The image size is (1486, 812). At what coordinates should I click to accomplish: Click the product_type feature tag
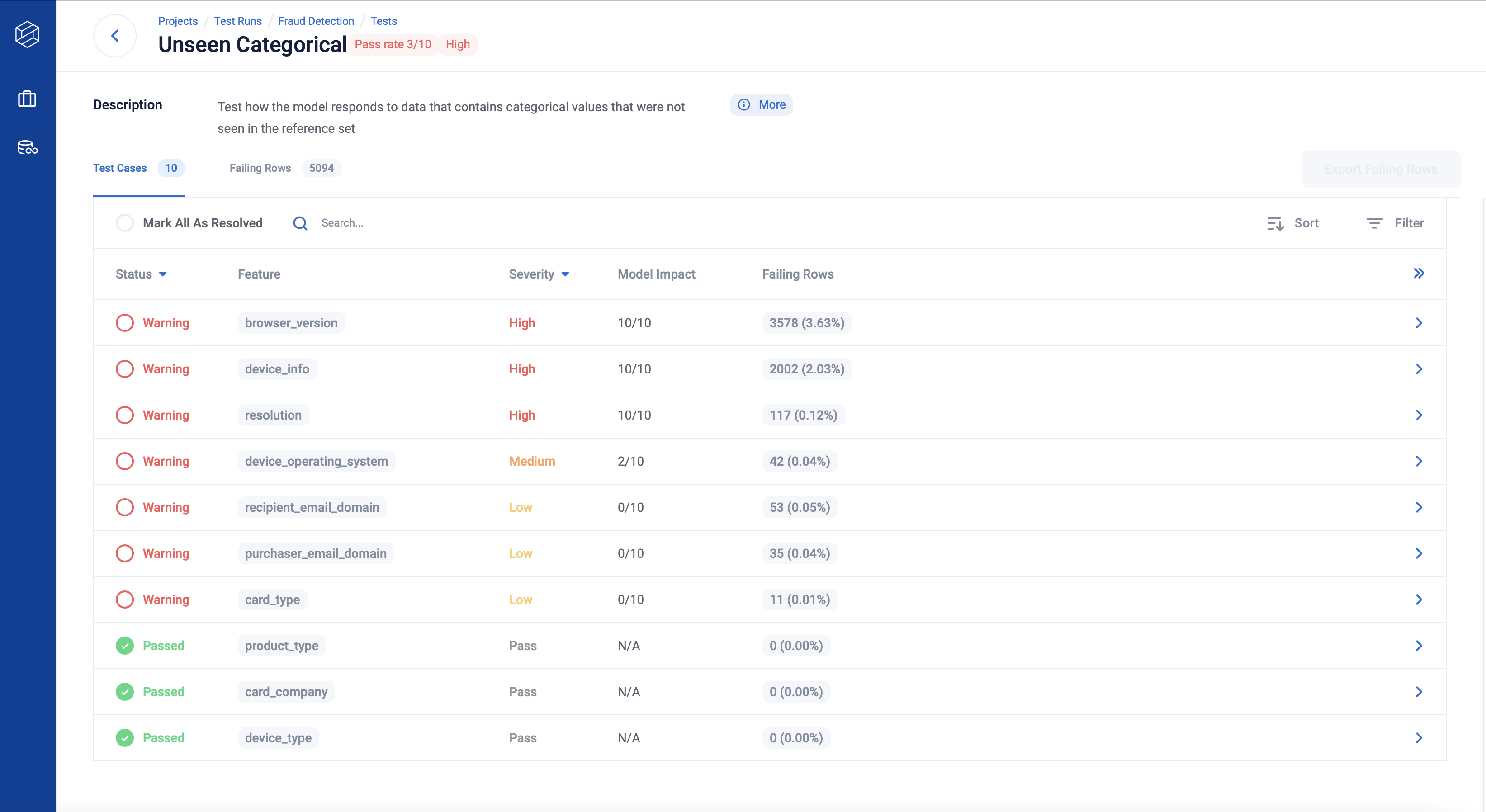click(282, 646)
